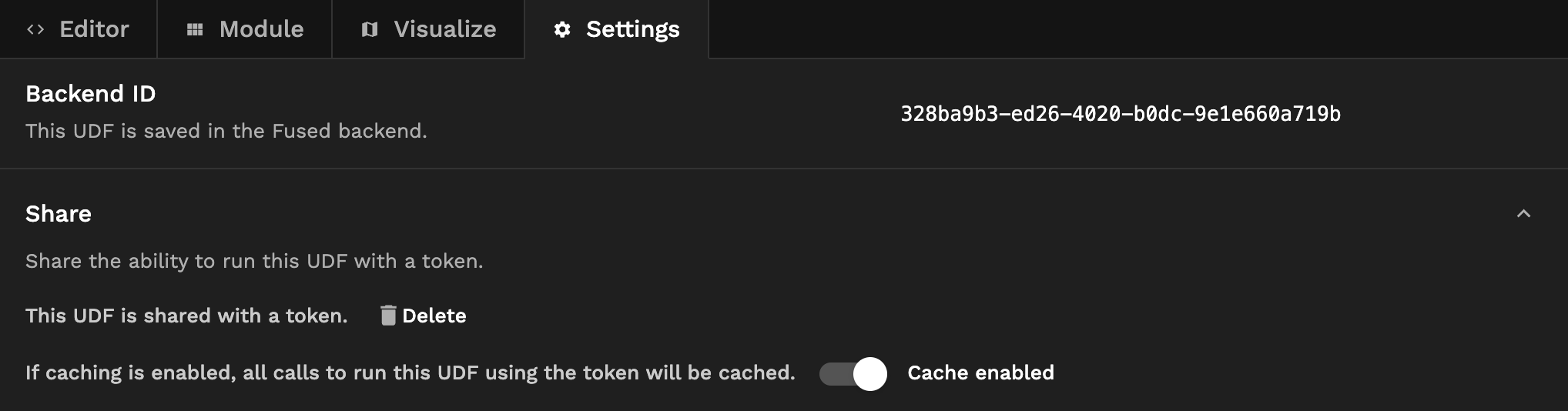Viewport: 1568px width, 411px height.
Task: Click the trash can icon beside Delete
Action: click(388, 316)
